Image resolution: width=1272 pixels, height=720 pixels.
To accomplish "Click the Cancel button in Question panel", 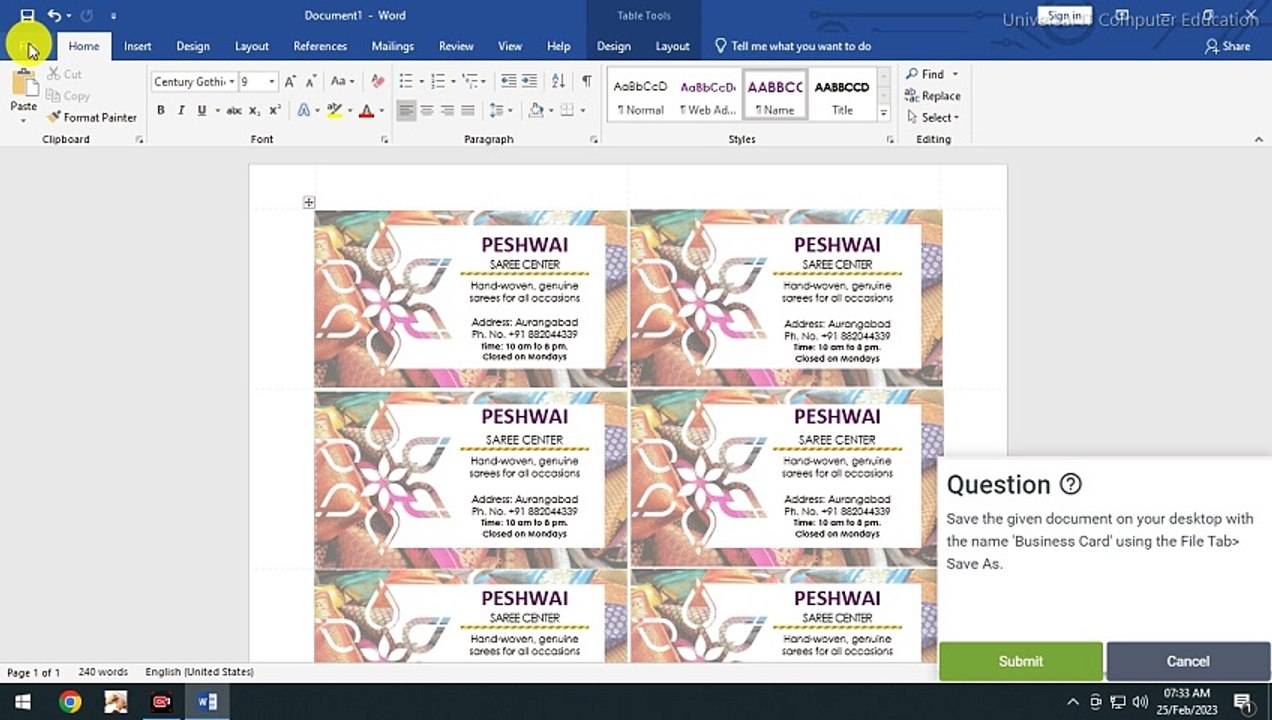I will click(1187, 661).
